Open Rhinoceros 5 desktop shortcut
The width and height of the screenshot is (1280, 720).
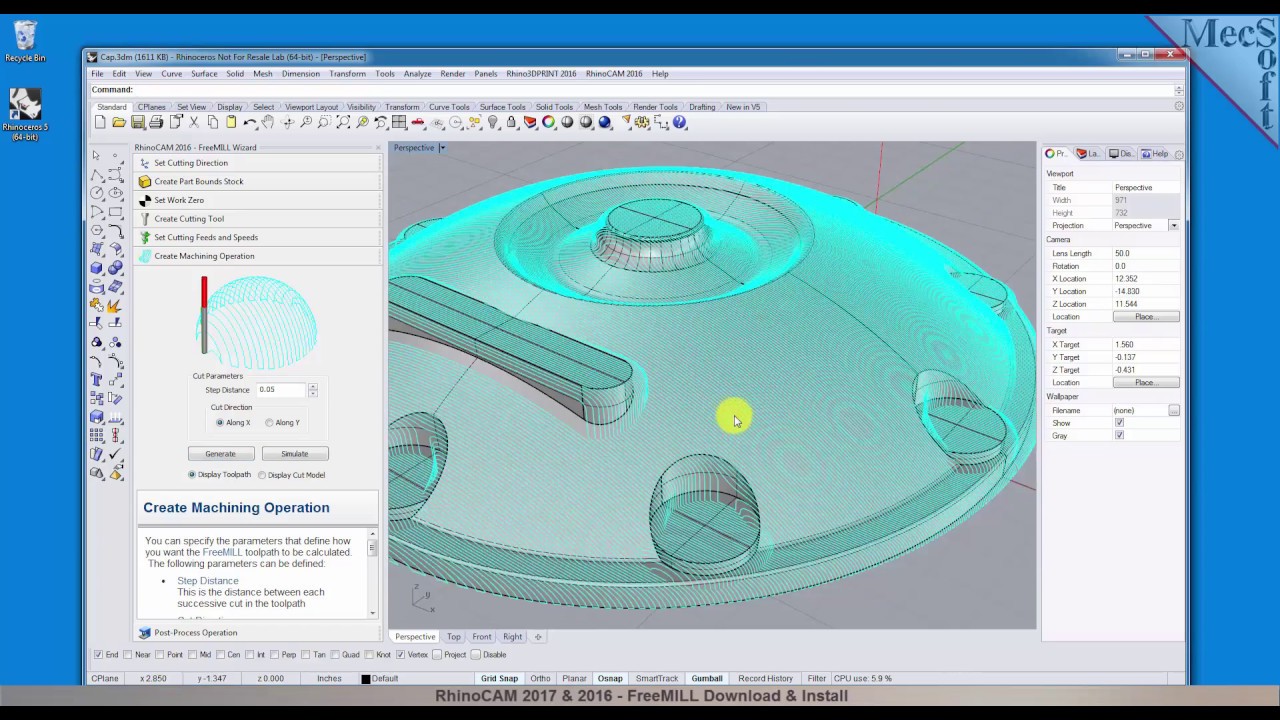pyautogui.click(x=25, y=113)
